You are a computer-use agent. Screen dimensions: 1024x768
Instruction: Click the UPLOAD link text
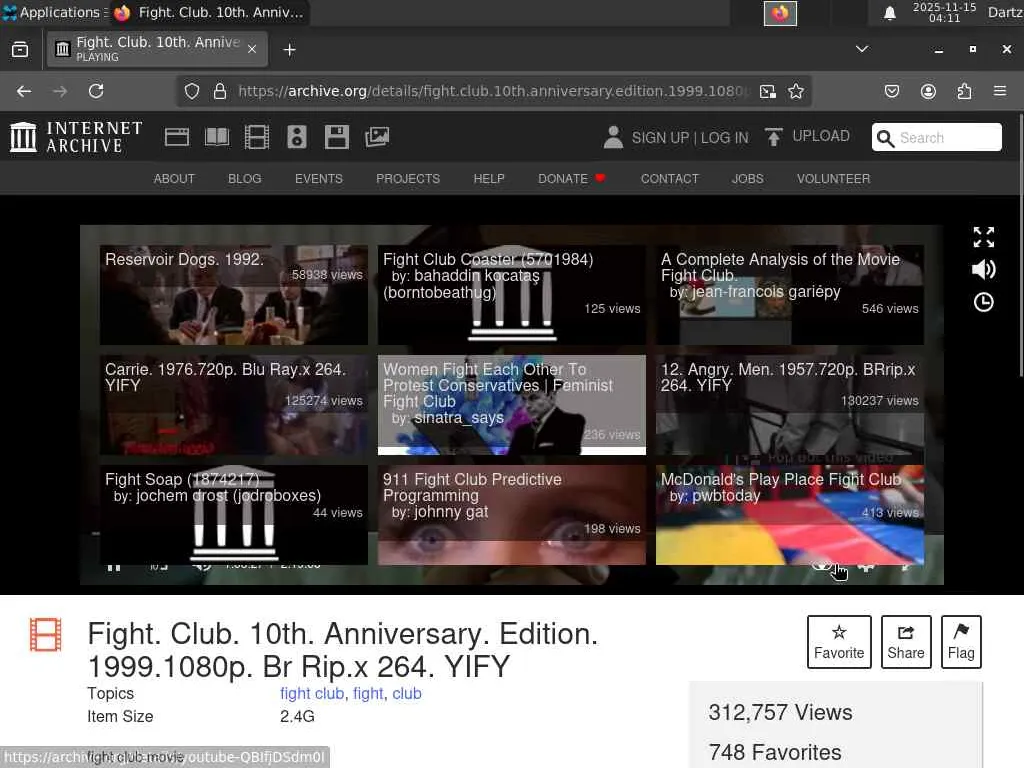coord(821,136)
